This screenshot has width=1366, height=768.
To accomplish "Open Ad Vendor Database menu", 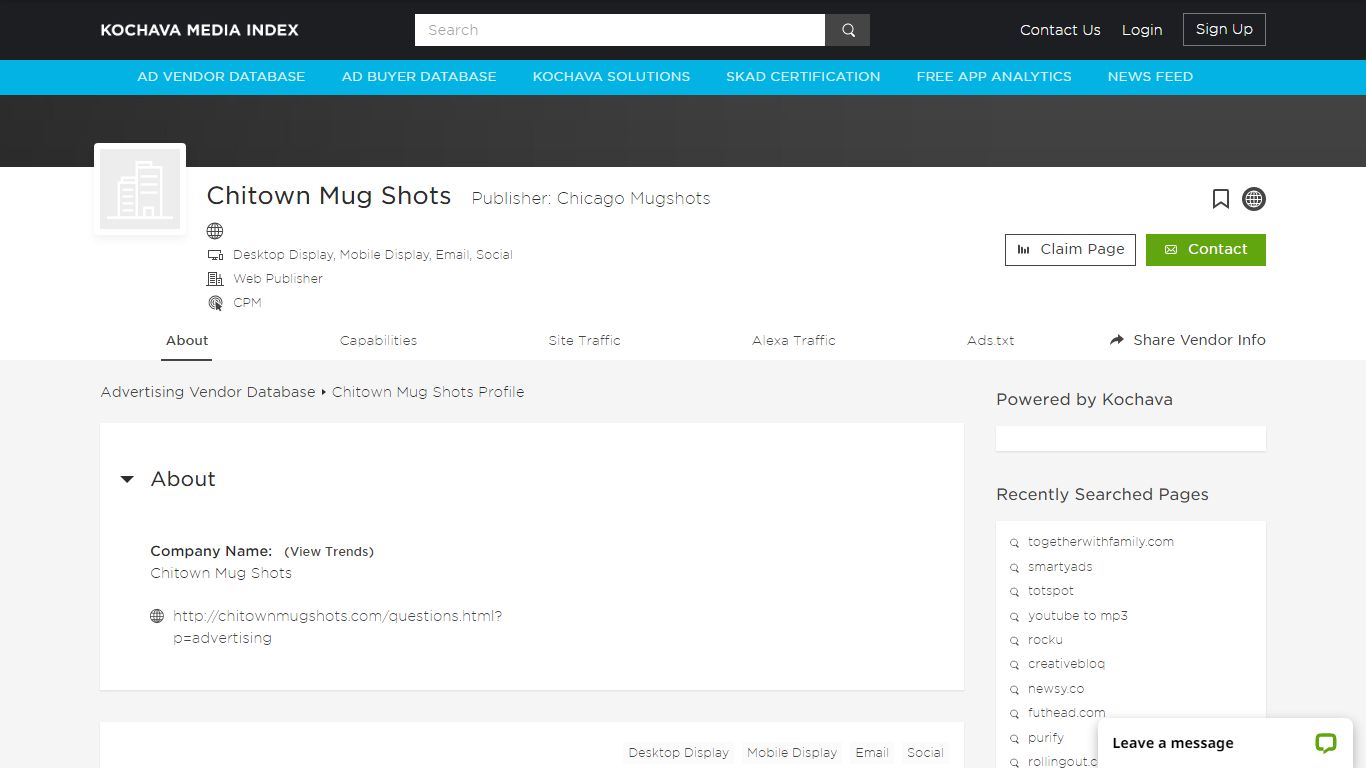I will point(221,76).
